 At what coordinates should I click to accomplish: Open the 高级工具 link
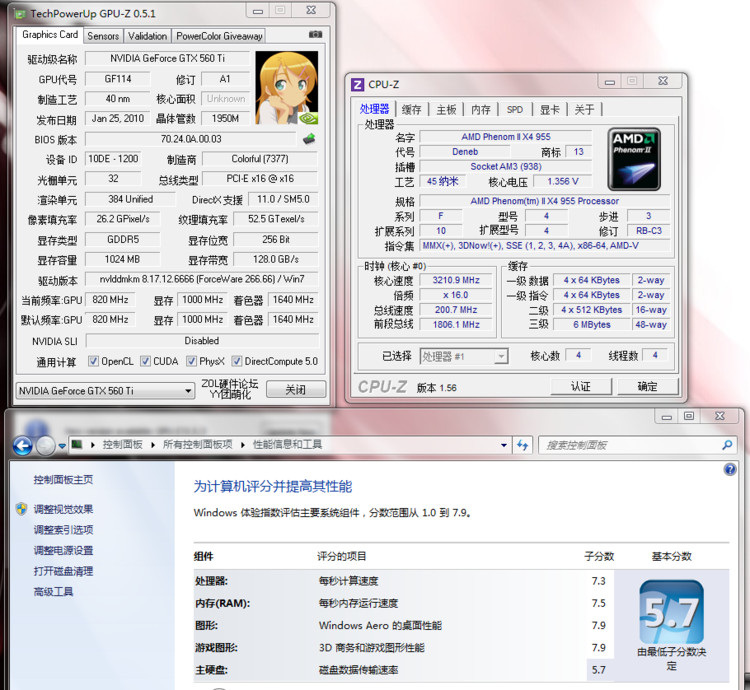pos(53,592)
